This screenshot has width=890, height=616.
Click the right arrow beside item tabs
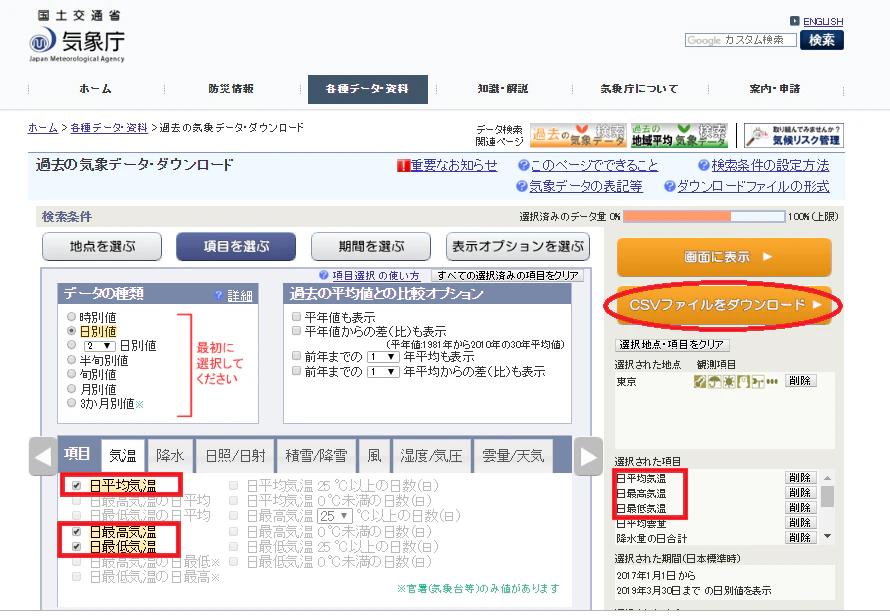point(588,456)
